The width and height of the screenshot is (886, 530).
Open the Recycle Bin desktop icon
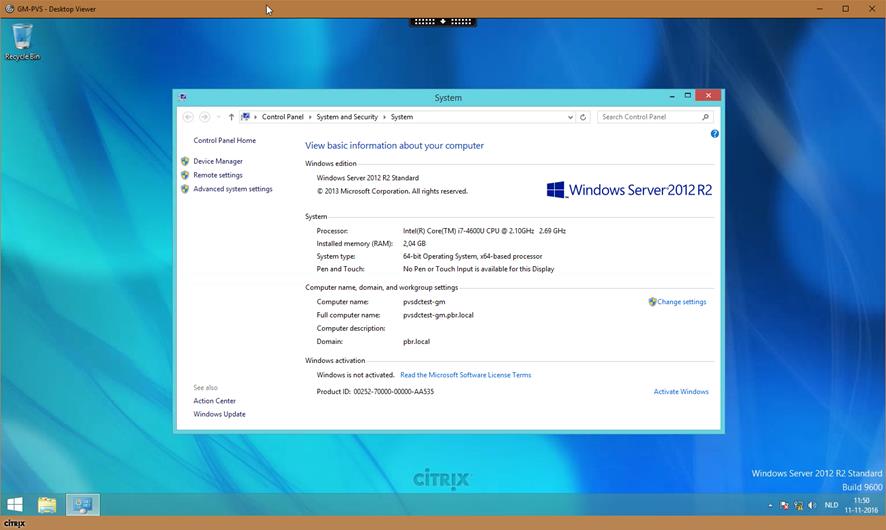pyautogui.click(x=23, y=41)
